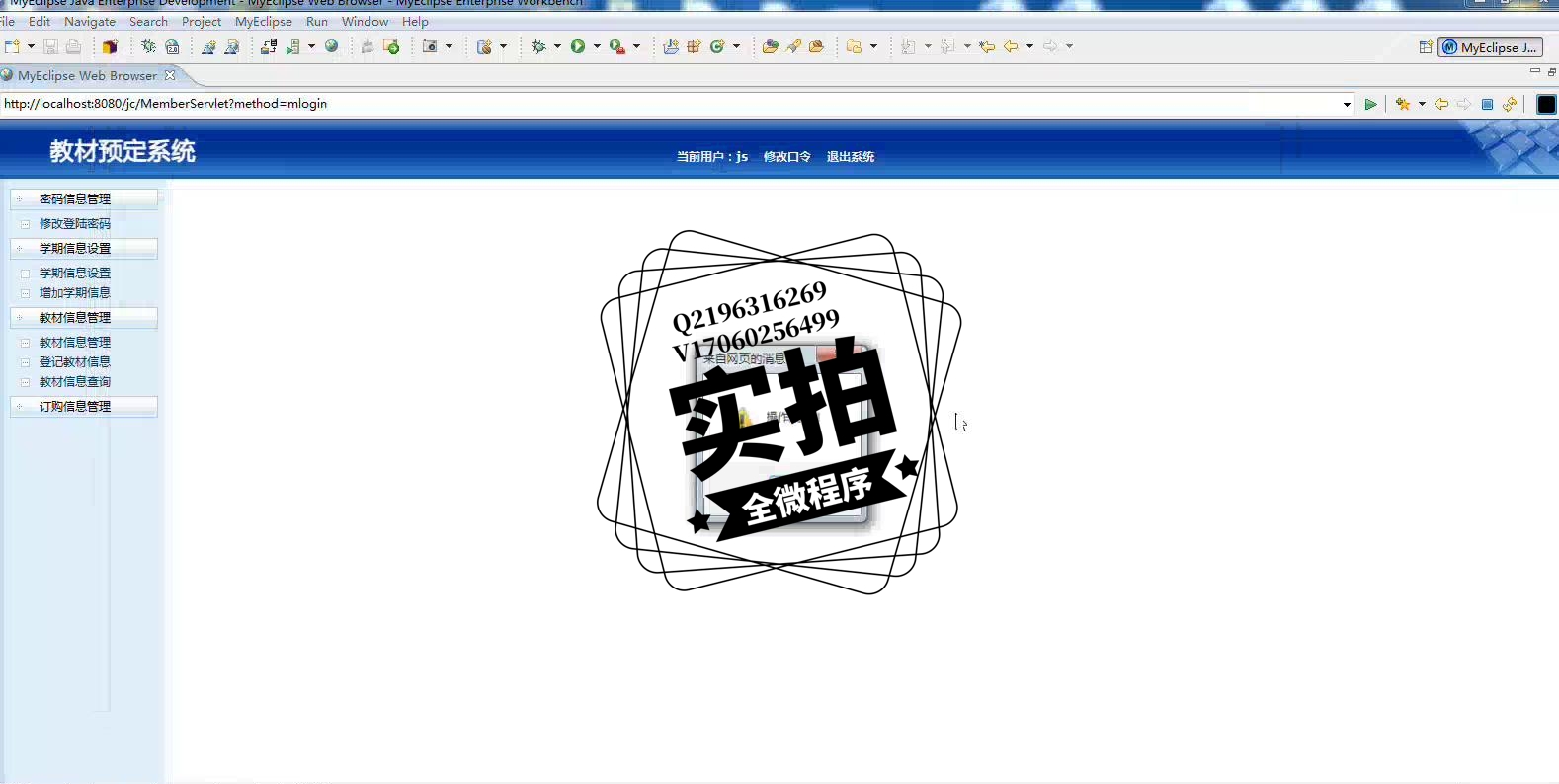Click the toolbar back navigation arrow
The width and height of the screenshot is (1559, 784).
coord(1011,46)
